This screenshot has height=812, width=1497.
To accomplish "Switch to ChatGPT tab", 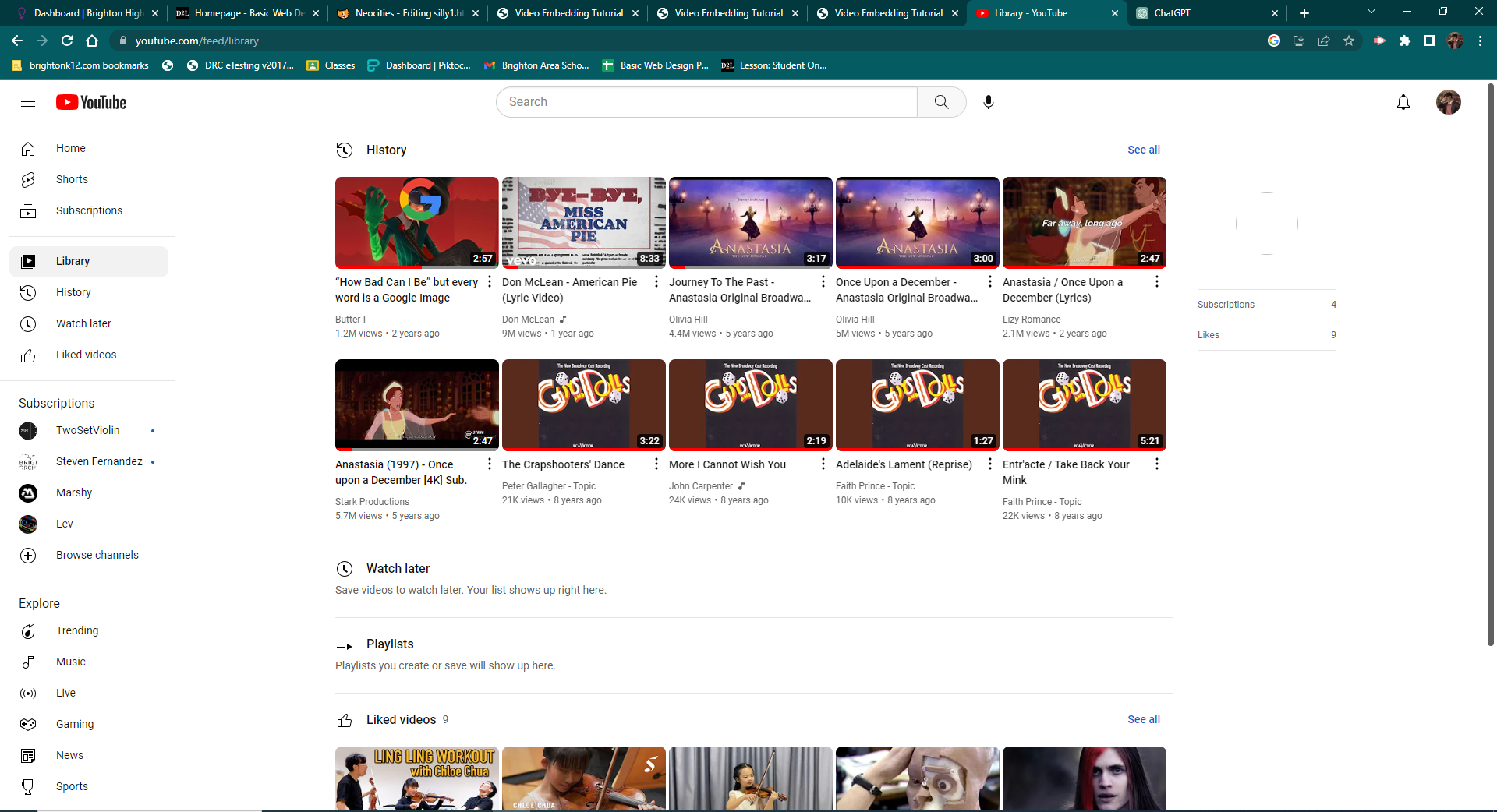I will (x=1207, y=13).
